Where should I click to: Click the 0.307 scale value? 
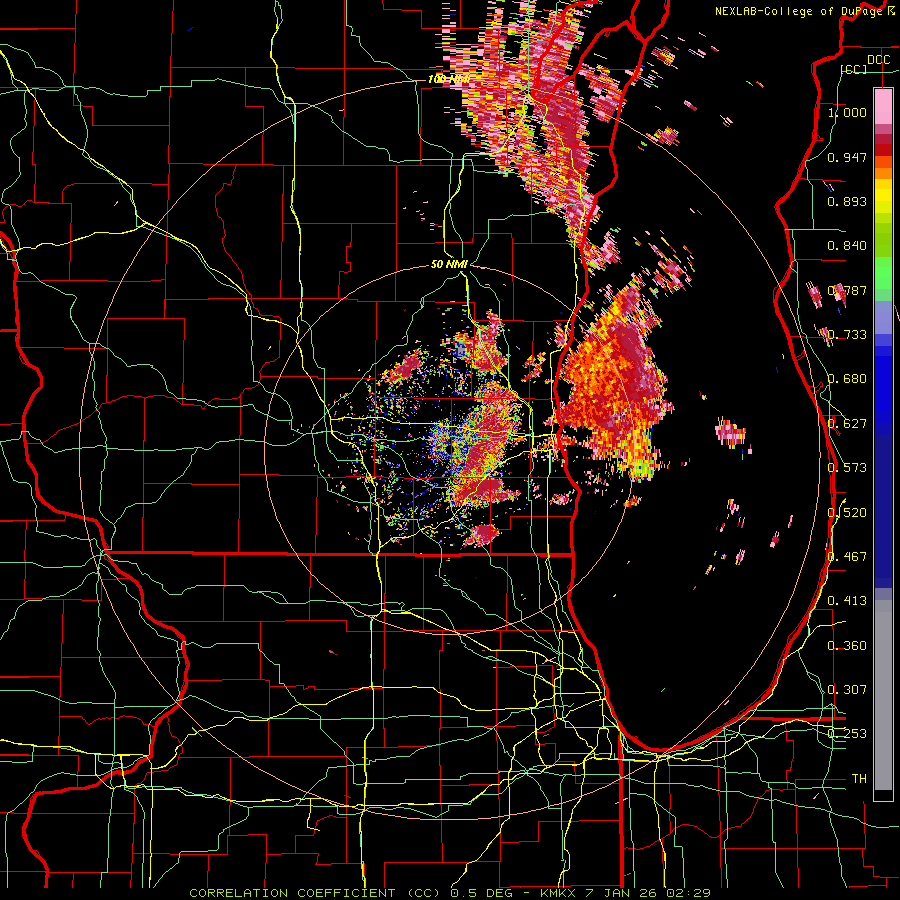click(847, 690)
